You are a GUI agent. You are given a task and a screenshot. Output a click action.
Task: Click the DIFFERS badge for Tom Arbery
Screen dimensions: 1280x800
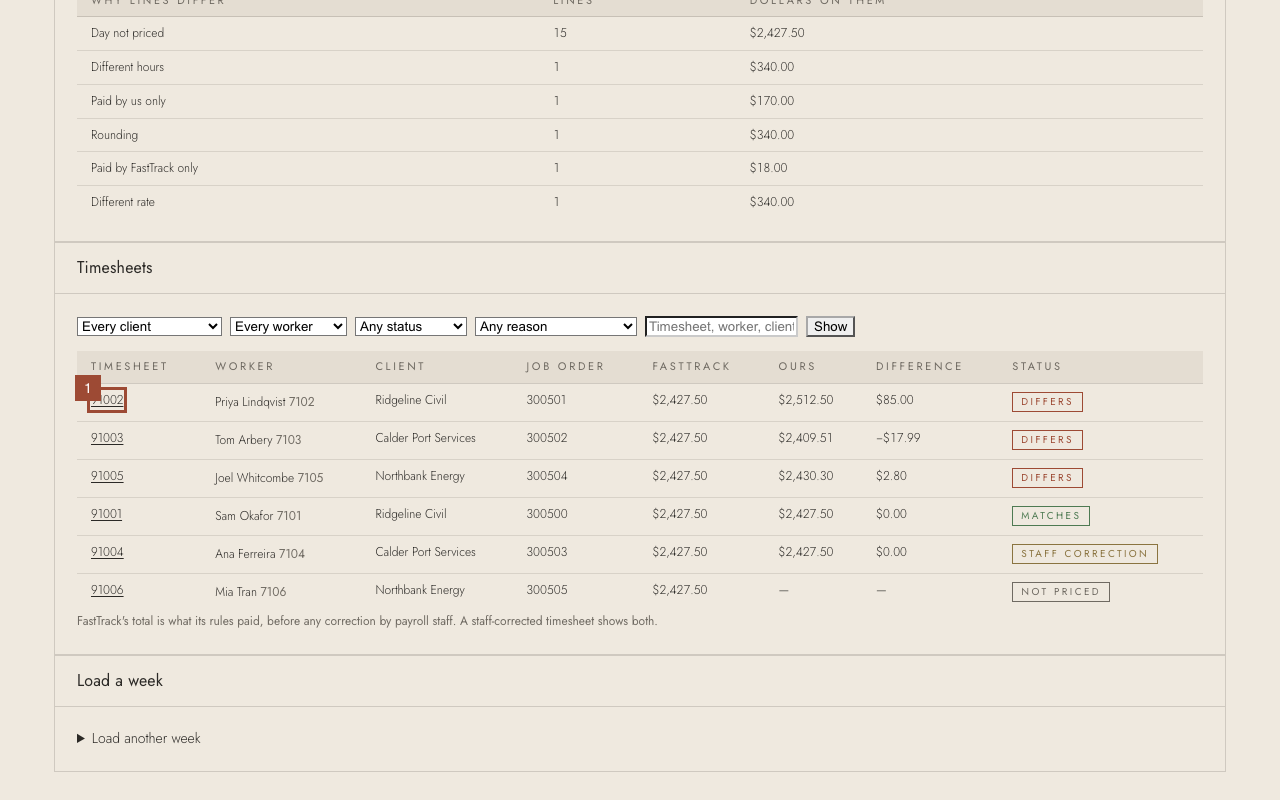pyautogui.click(x=1047, y=440)
